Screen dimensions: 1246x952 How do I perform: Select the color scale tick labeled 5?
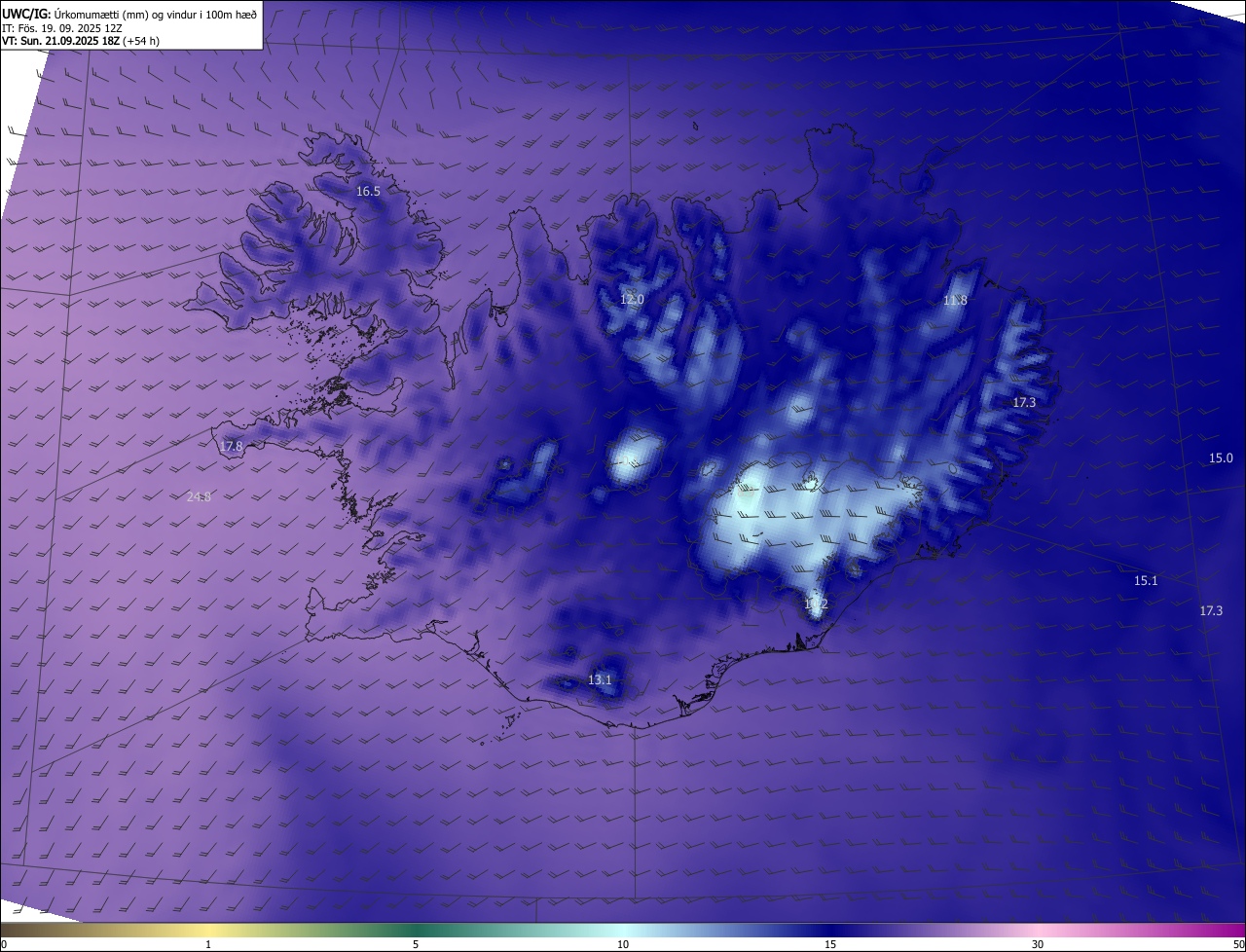click(x=416, y=944)
